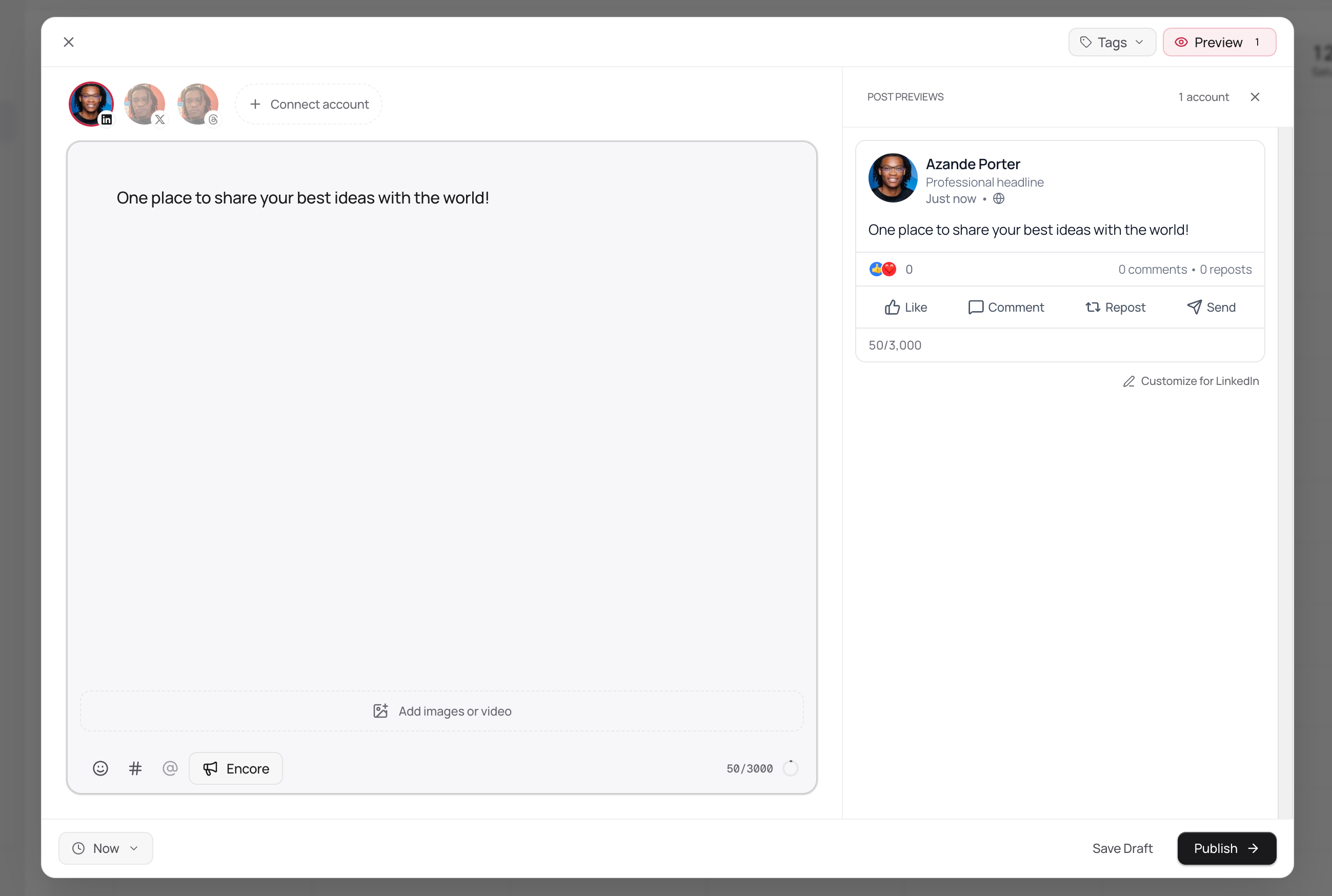Viewport: 1332px width, 896px height.
Task: Open the Now scheduling dropdown
Action: point(106,848)
